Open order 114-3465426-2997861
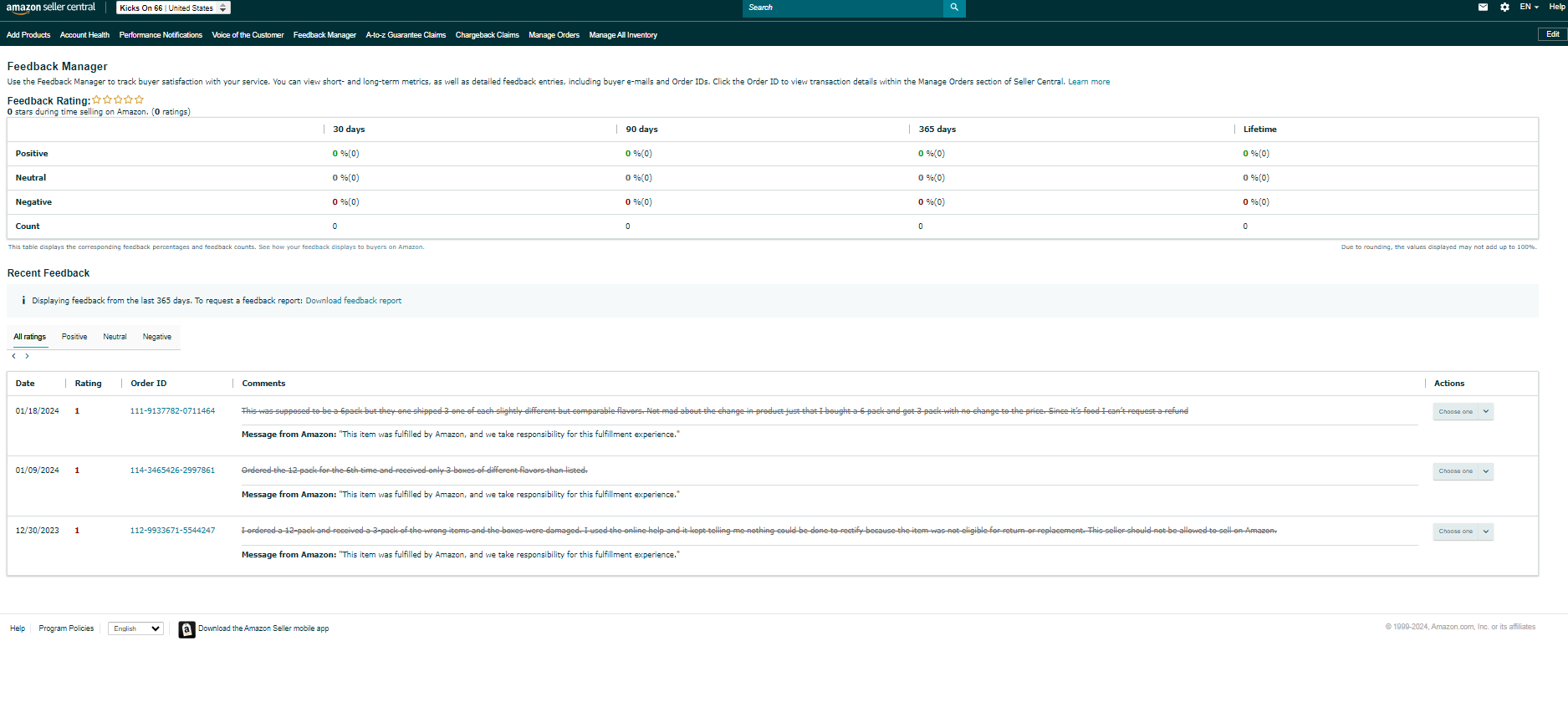1568x702 pixels. [172, 471]
